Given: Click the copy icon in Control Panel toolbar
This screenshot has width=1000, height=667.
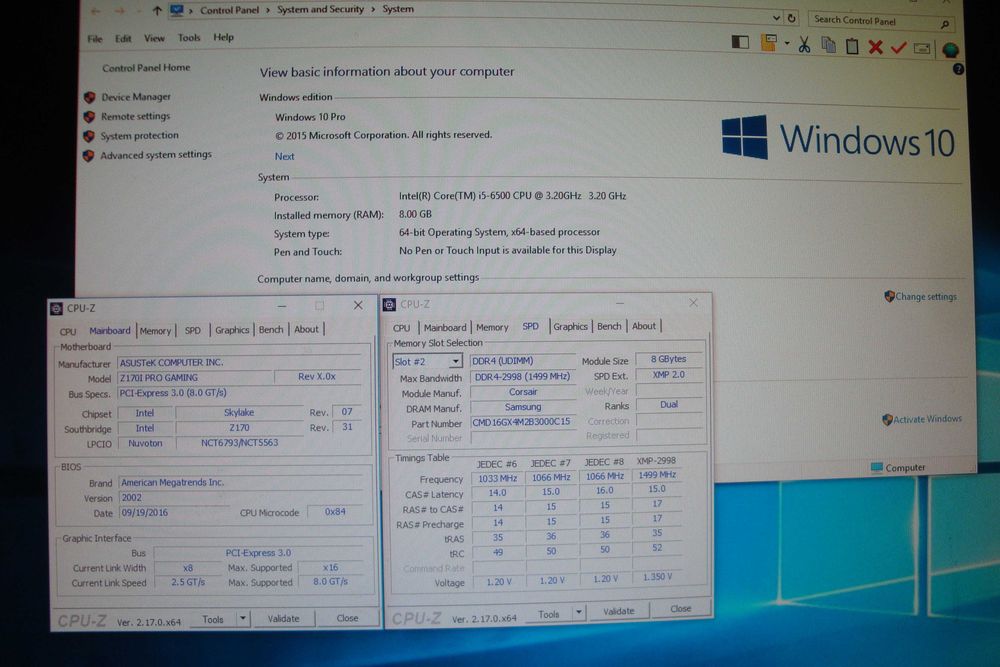Looking at the screenshot, I should tap(828, 45).
